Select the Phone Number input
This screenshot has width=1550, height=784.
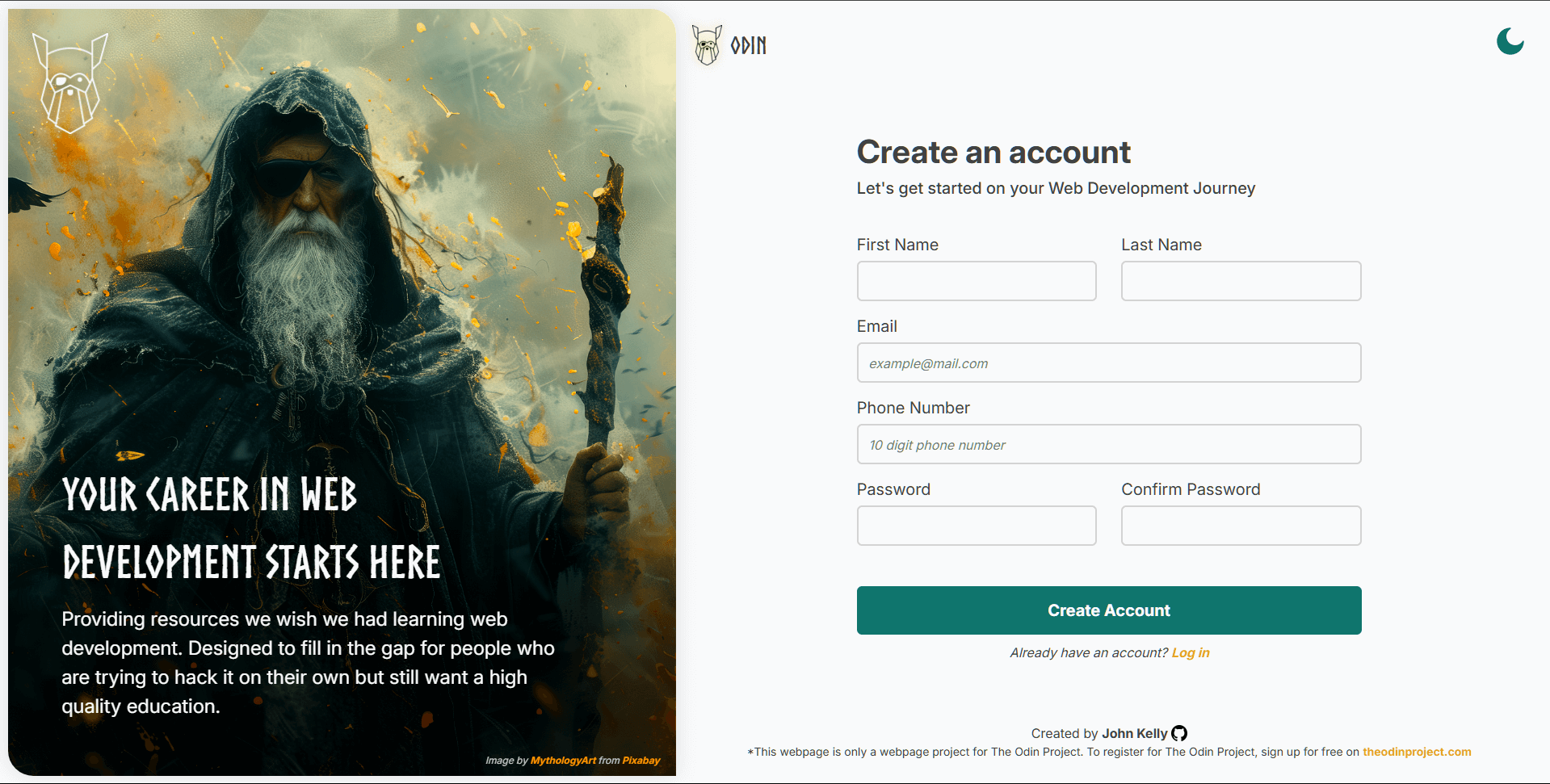[1109, 444]
